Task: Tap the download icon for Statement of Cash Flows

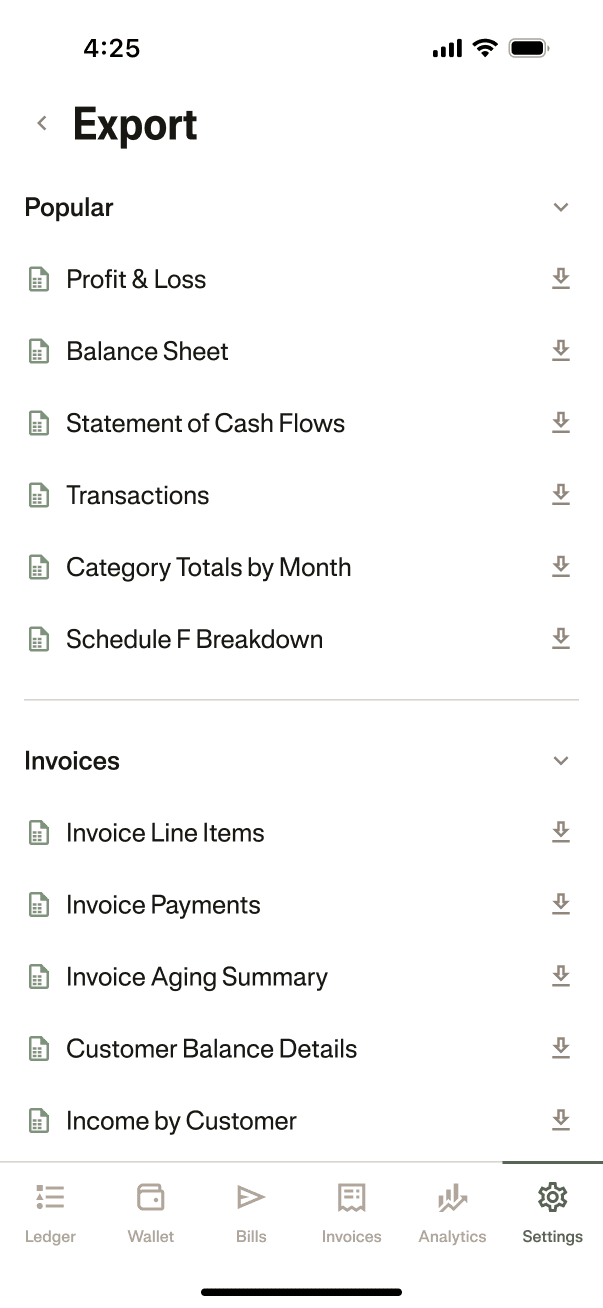Action: (x=561, y=423)
